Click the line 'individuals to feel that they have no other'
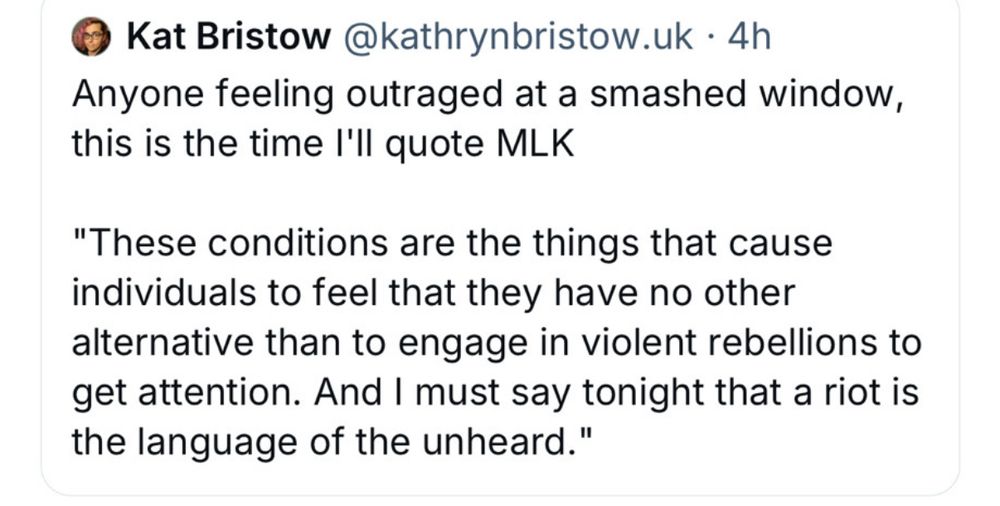 coord(433,294)
